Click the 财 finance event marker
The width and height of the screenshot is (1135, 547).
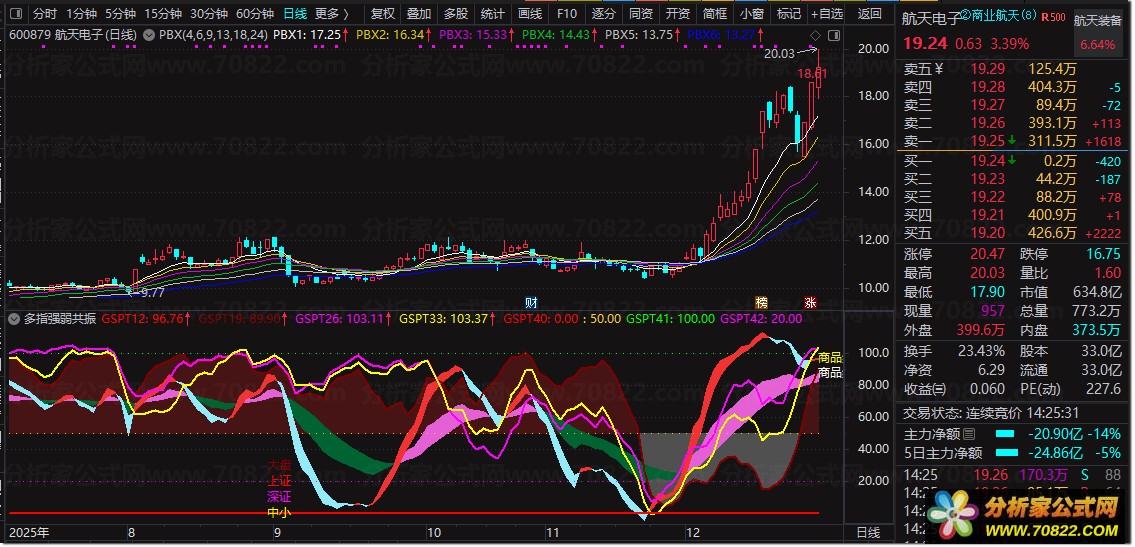pos(531,302)
